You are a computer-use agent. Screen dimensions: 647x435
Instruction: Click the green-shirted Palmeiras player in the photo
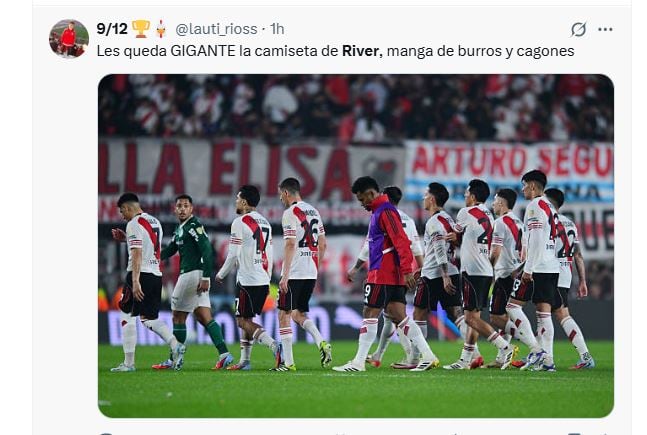(x=192, y=281)
